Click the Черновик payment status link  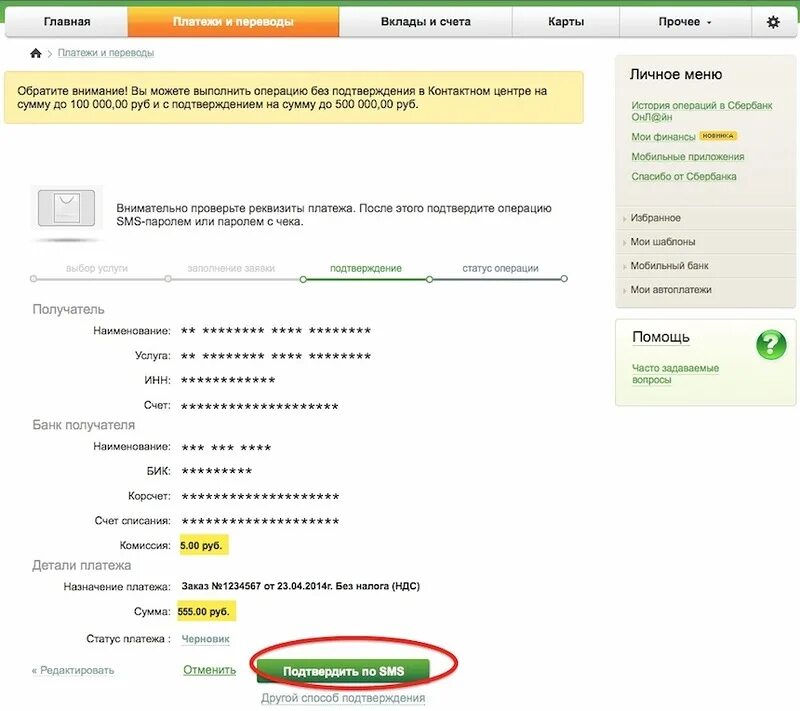coord(206,639)
